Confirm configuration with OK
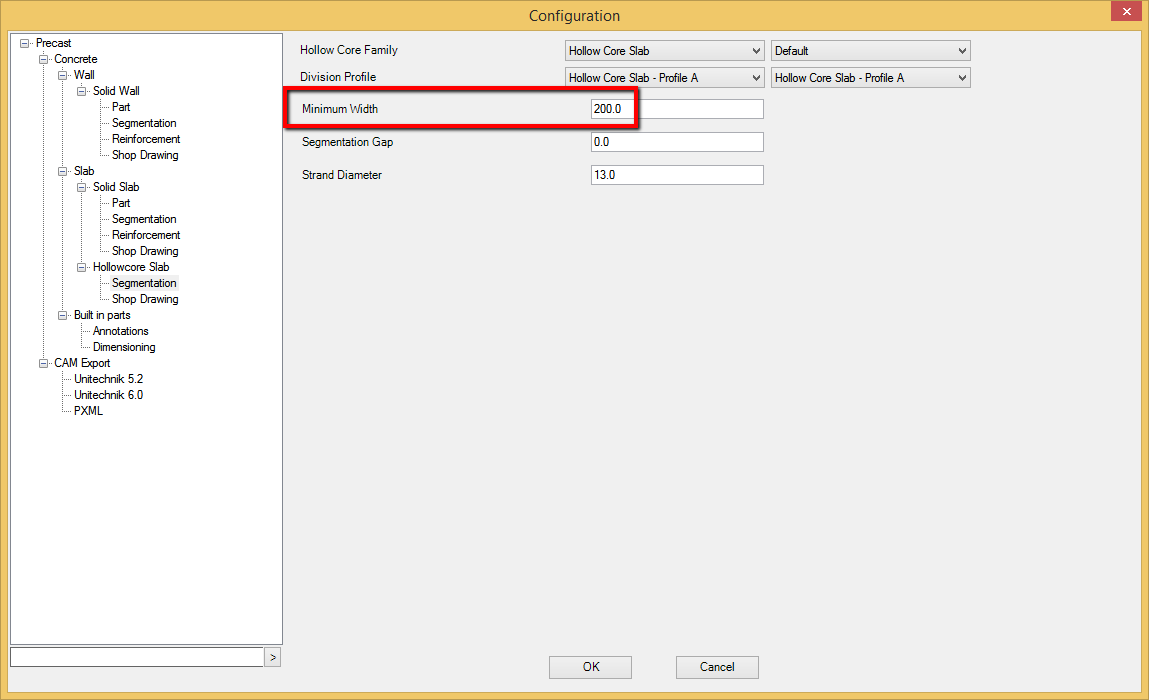The width and height of the screenshot is (1149, 700). tap(589, 667)
